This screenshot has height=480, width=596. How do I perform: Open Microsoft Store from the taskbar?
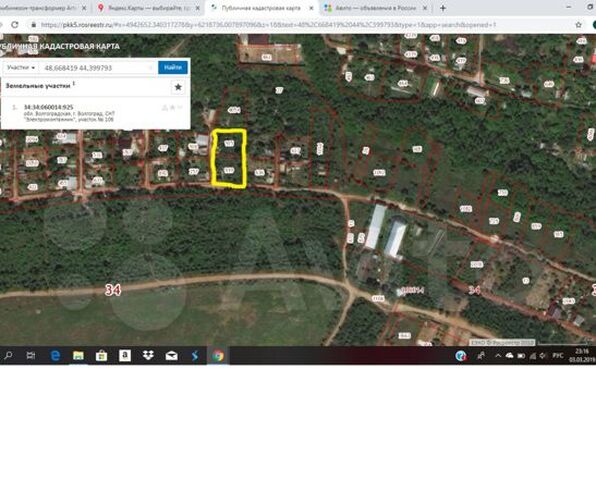pyautogui.click(x=101, y=355)
